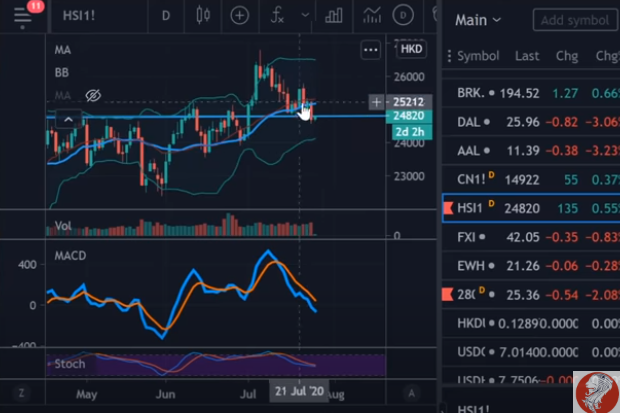The height and width of the screenshot is (413, 620).
Task: Select the MA indicator legend
Action: pos(63,50)
